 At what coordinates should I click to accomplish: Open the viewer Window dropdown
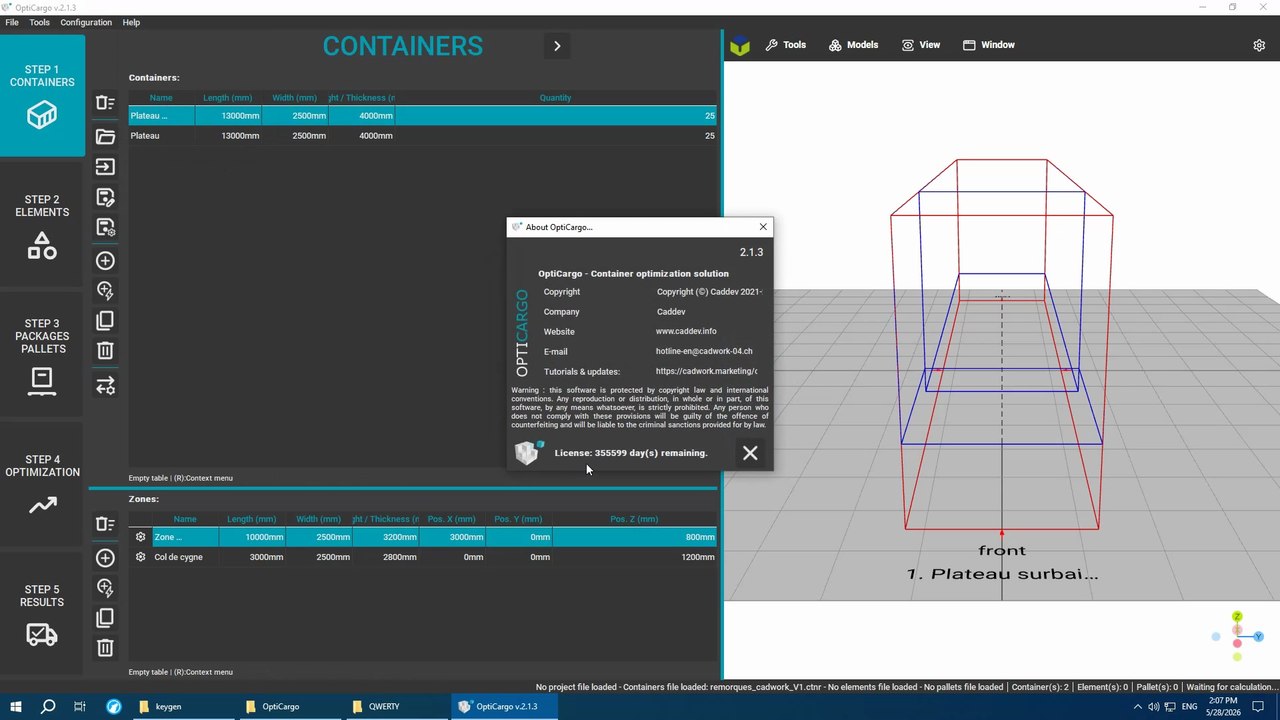[989, 45]
